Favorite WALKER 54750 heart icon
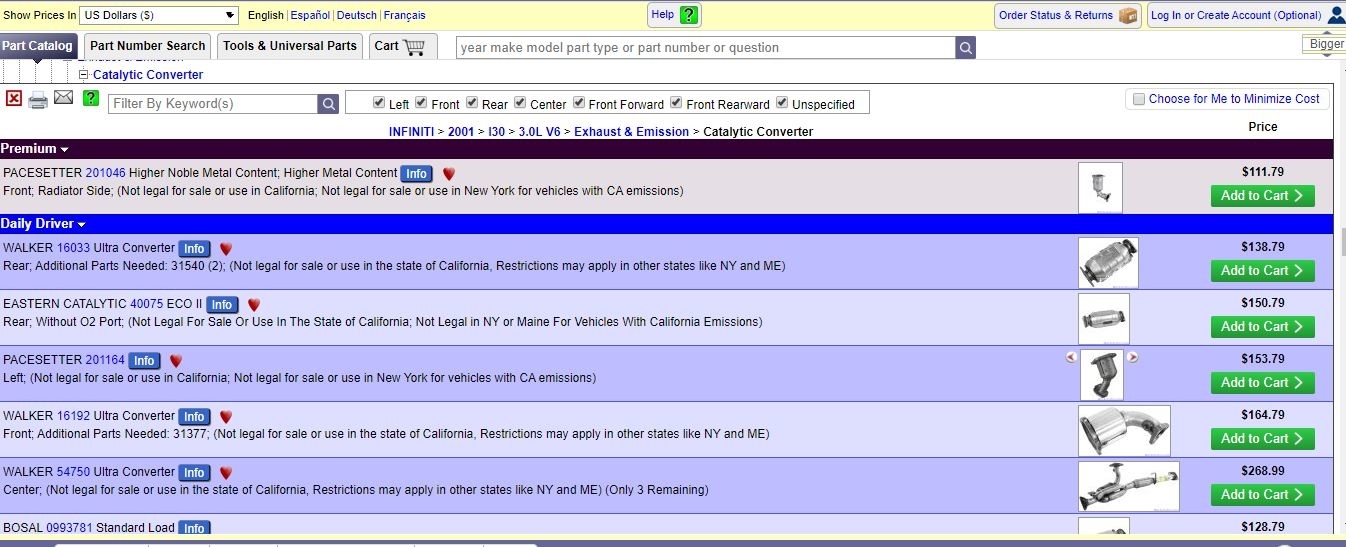1346x547 pixels. pos(226,473)
